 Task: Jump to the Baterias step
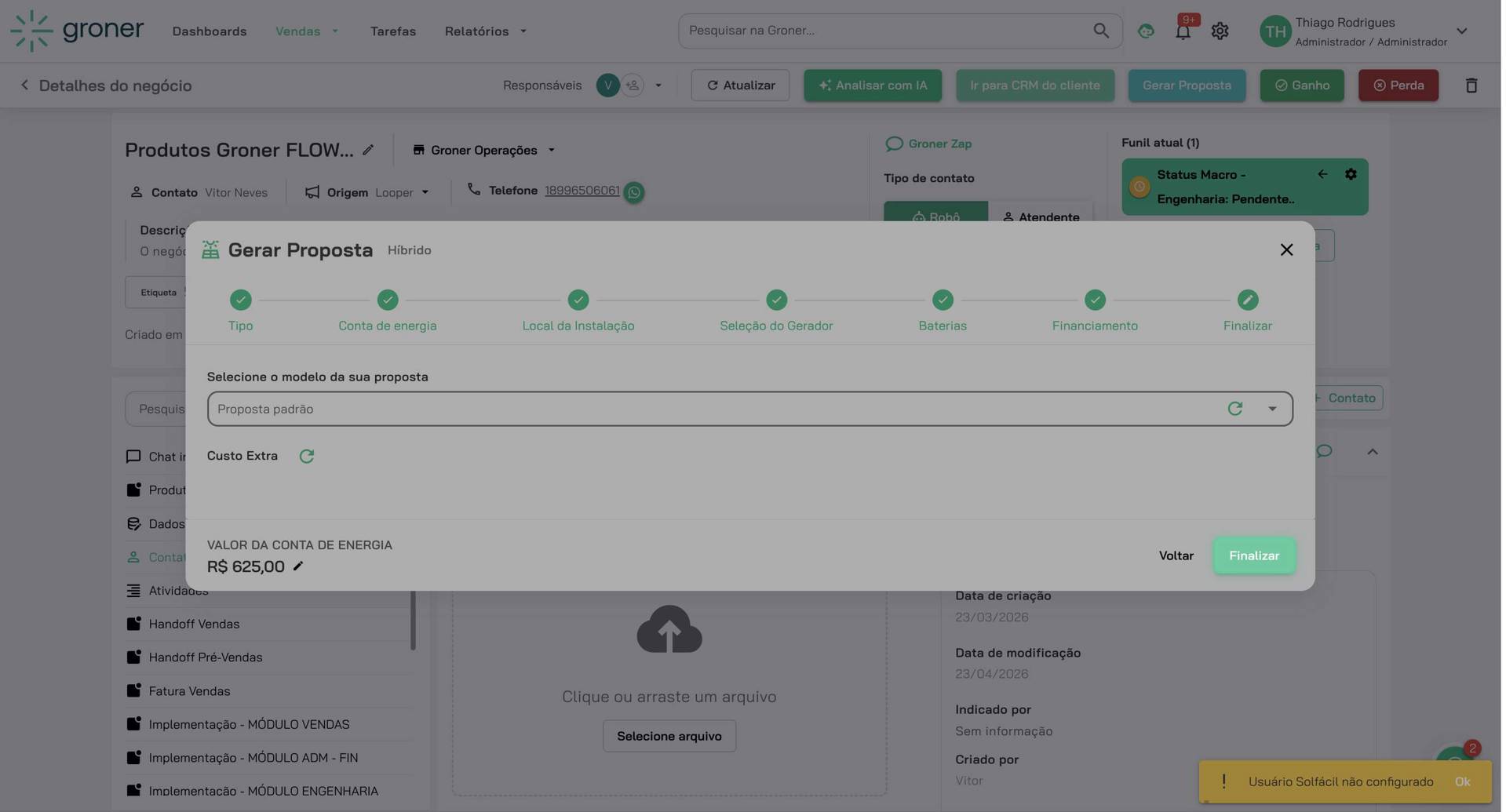point(943,300)
